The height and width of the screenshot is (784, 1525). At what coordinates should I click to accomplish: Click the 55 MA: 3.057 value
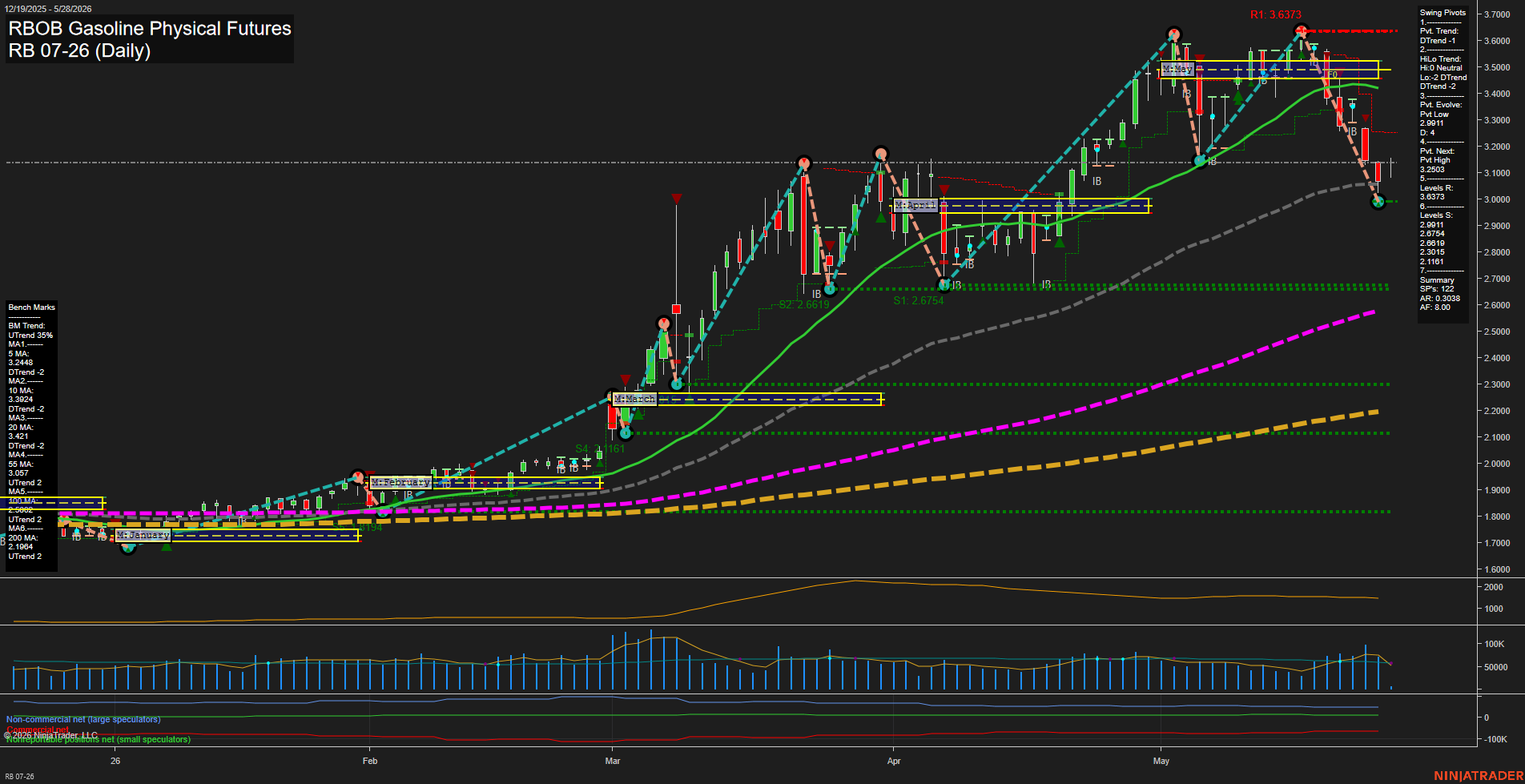tap(21, 468)
